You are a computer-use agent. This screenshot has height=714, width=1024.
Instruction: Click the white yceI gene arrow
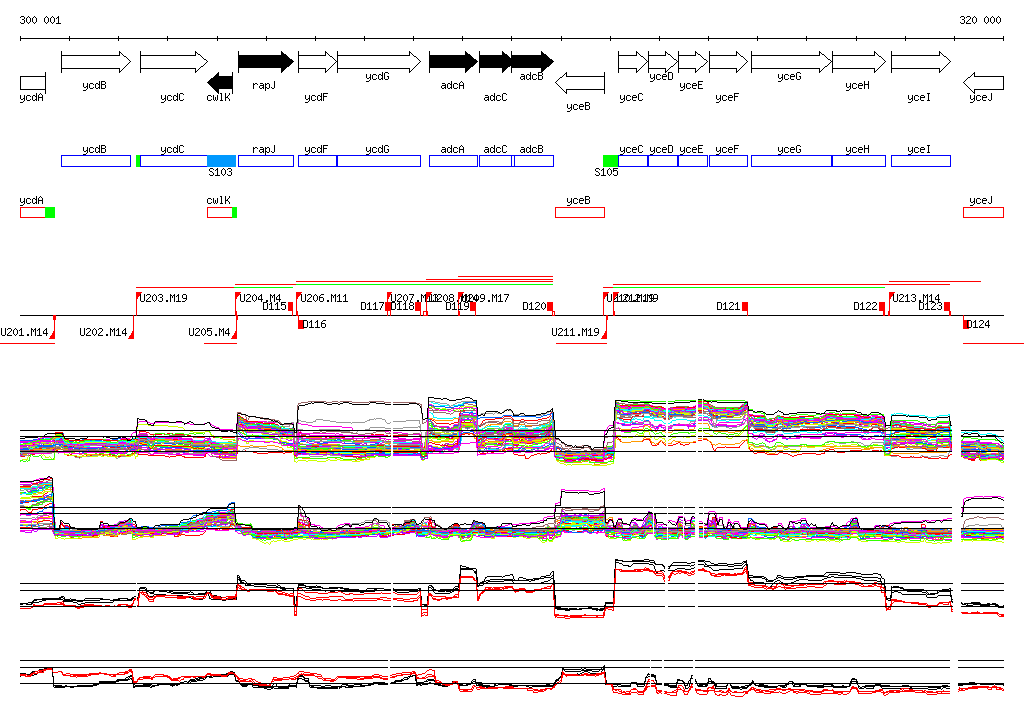(921, 62)
